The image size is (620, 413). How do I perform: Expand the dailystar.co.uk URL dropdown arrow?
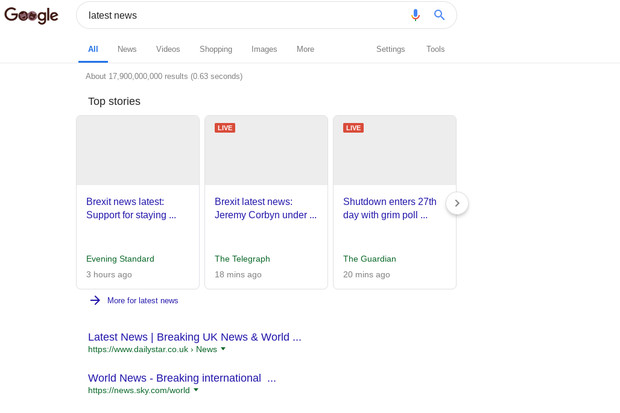point(223,349)
